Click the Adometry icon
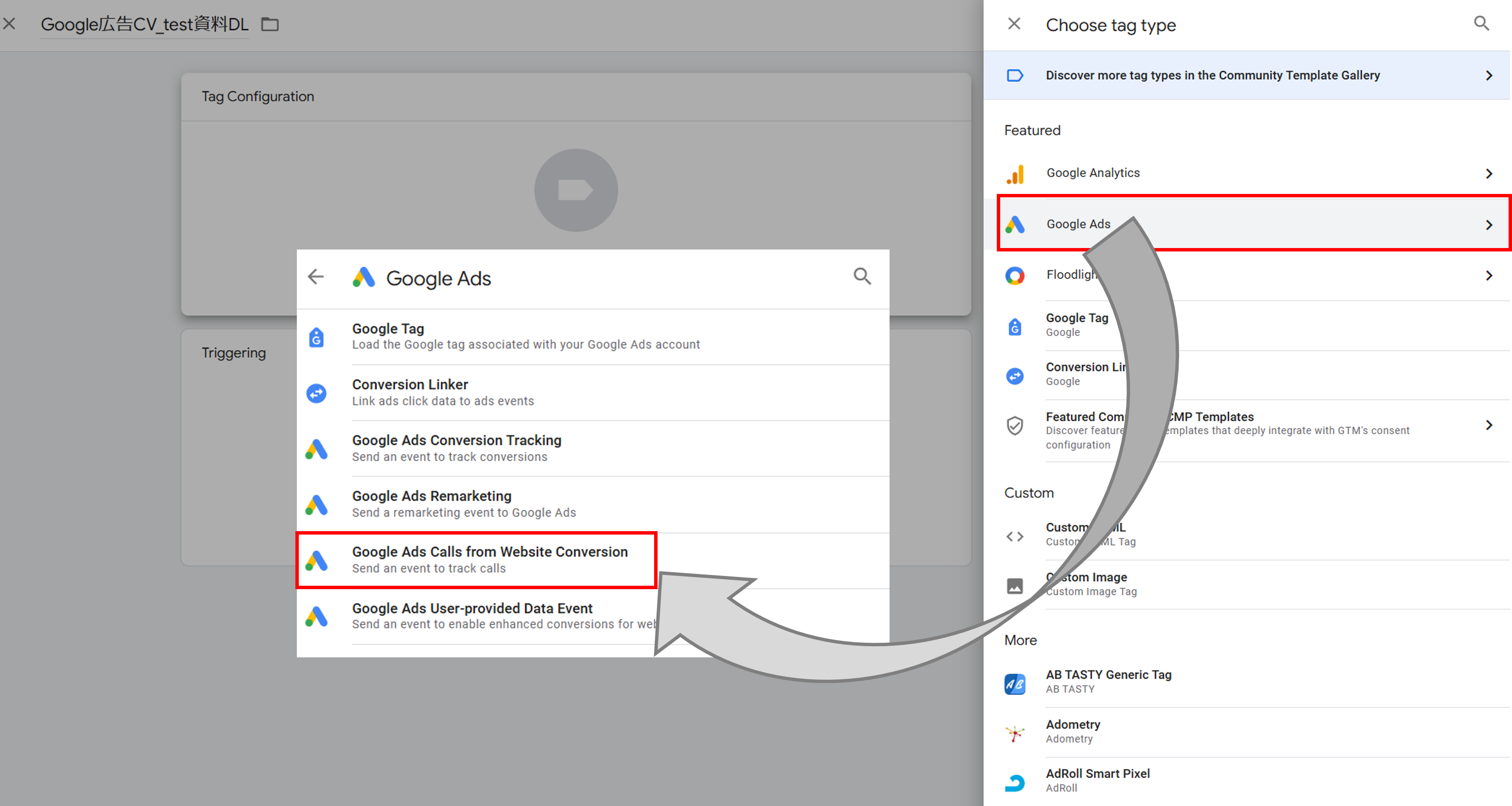 coord(1015,733)
